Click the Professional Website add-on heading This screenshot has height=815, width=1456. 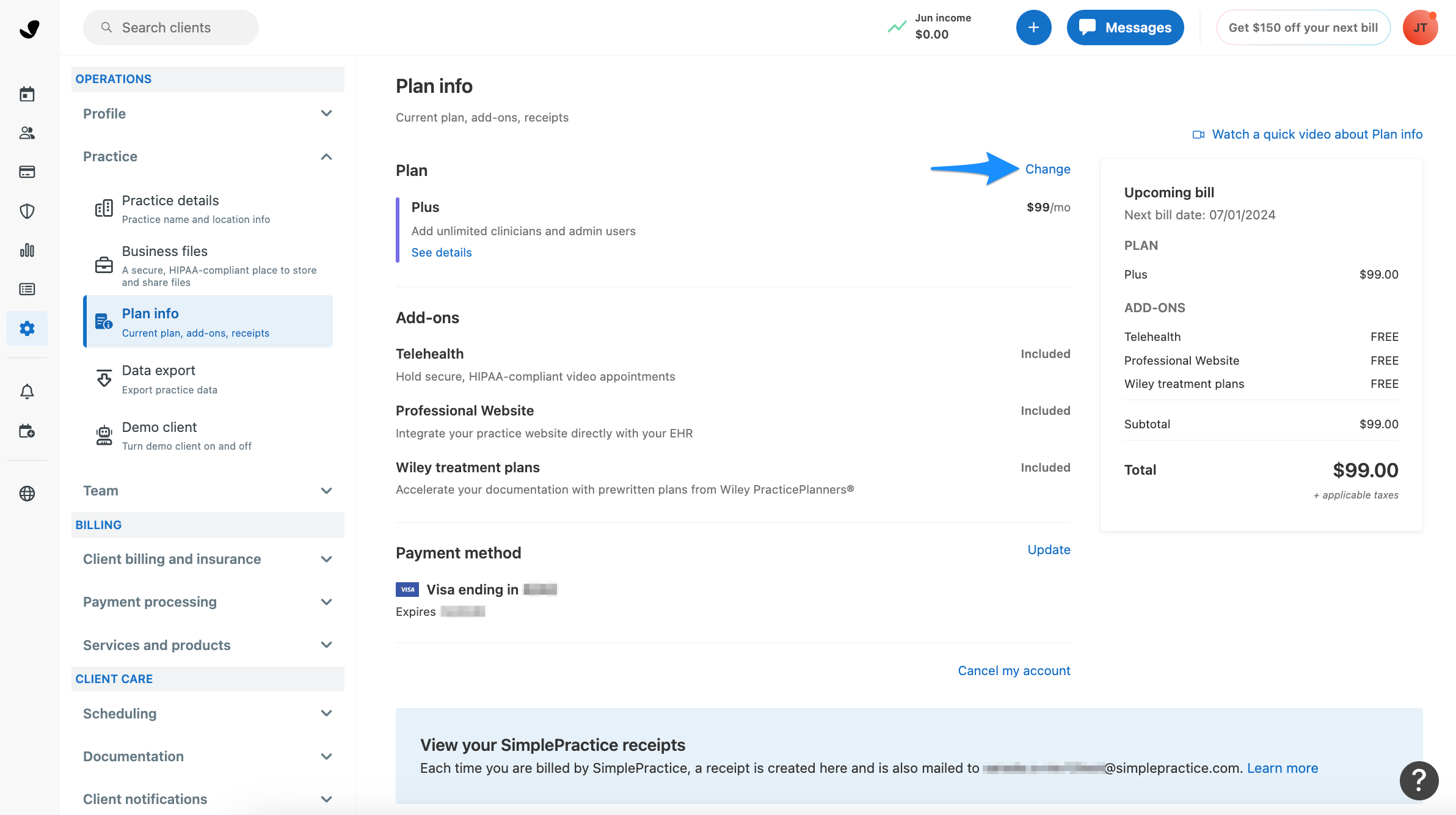coord(465,411)
